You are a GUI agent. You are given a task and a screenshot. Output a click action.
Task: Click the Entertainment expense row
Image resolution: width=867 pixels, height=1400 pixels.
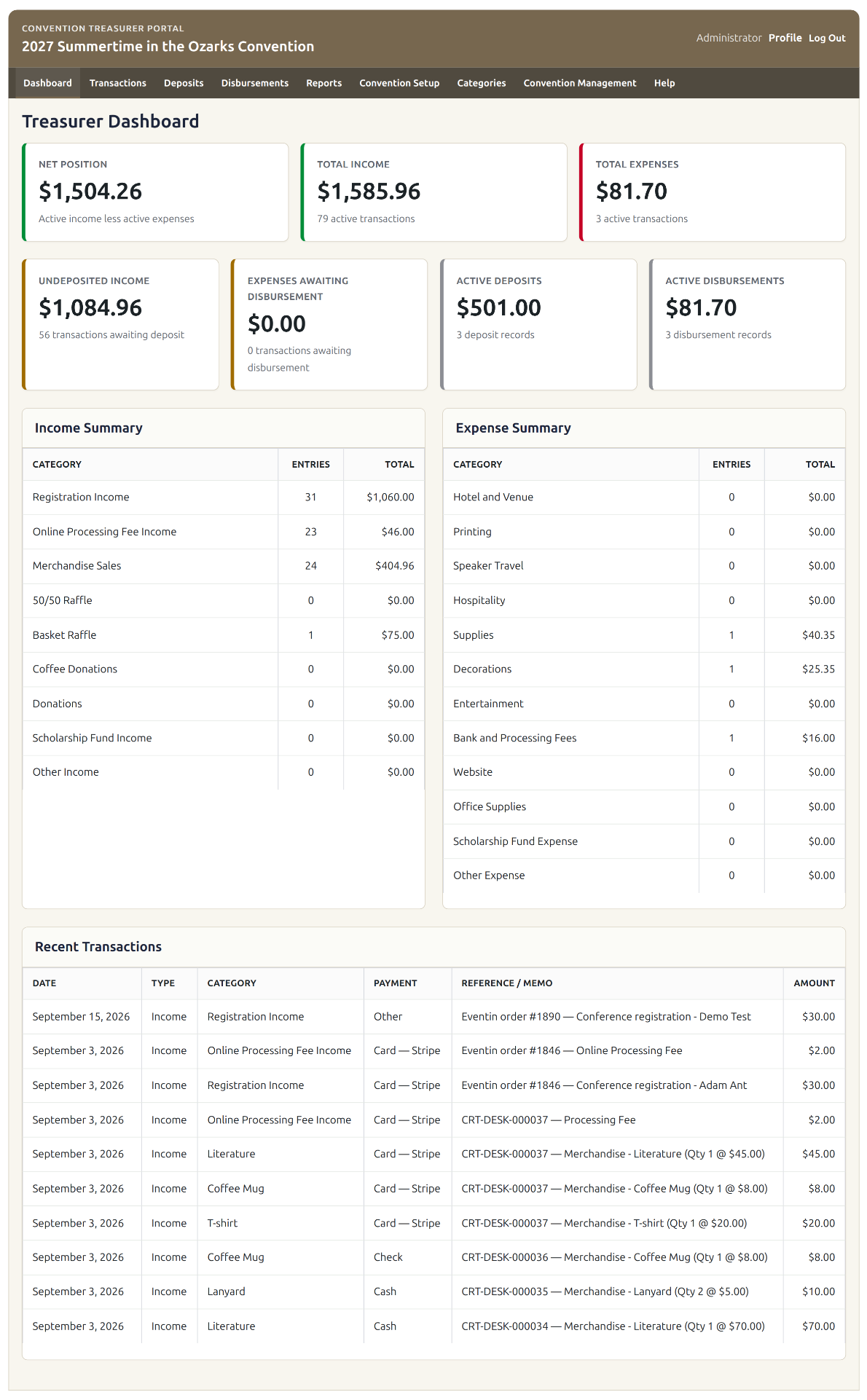644,704
